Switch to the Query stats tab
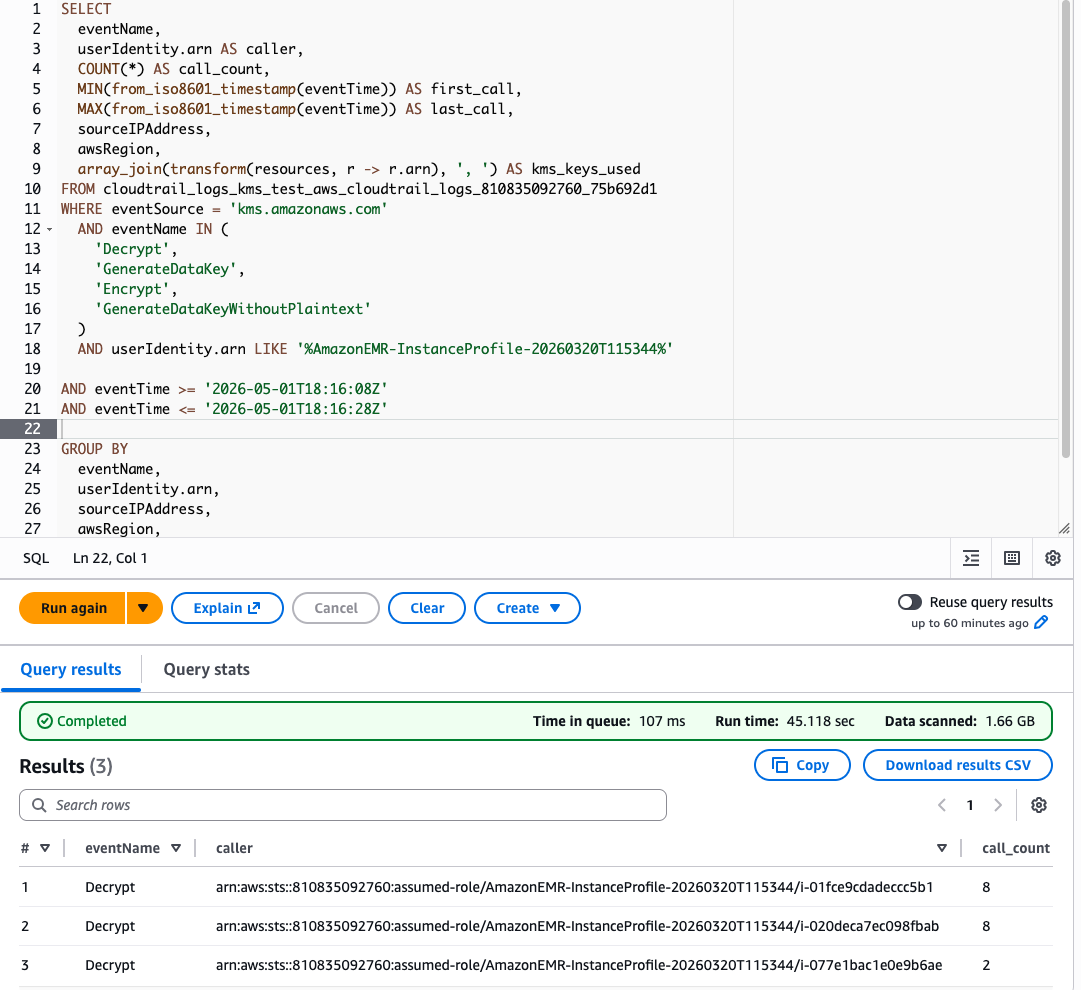Viewport: 1081px width, 990px height. (x=206, y=669)
